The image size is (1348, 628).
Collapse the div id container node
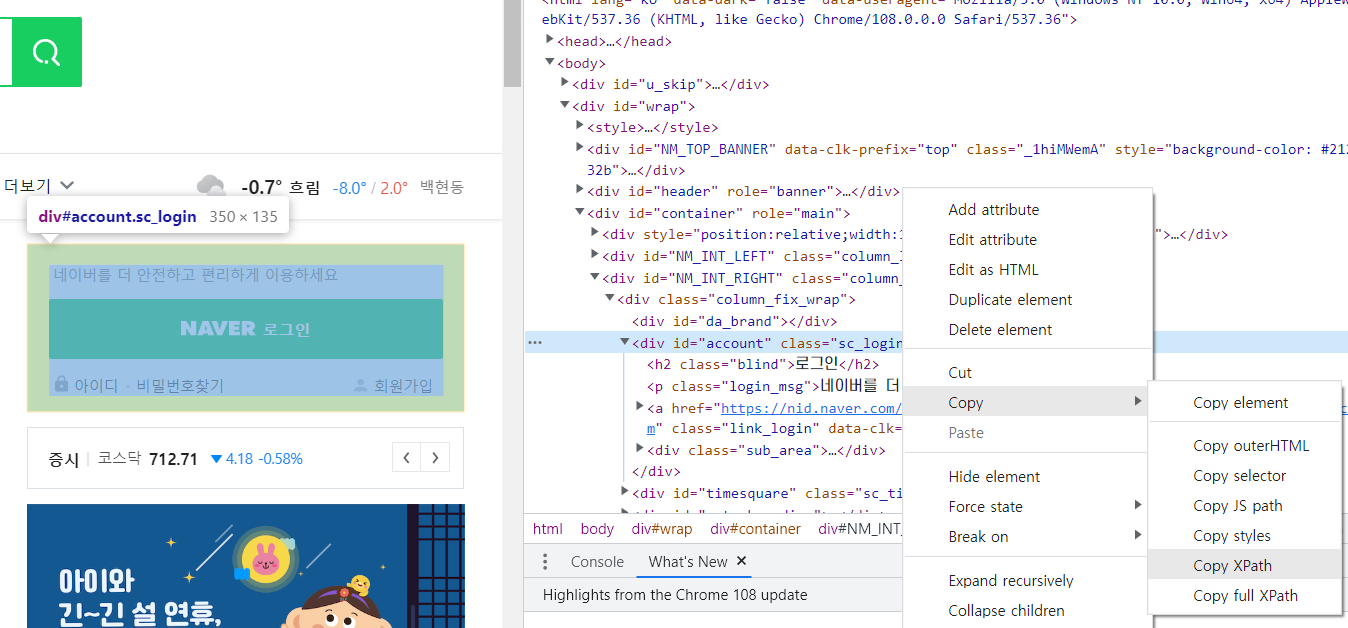pyautogui.click(x=581, y=213)
